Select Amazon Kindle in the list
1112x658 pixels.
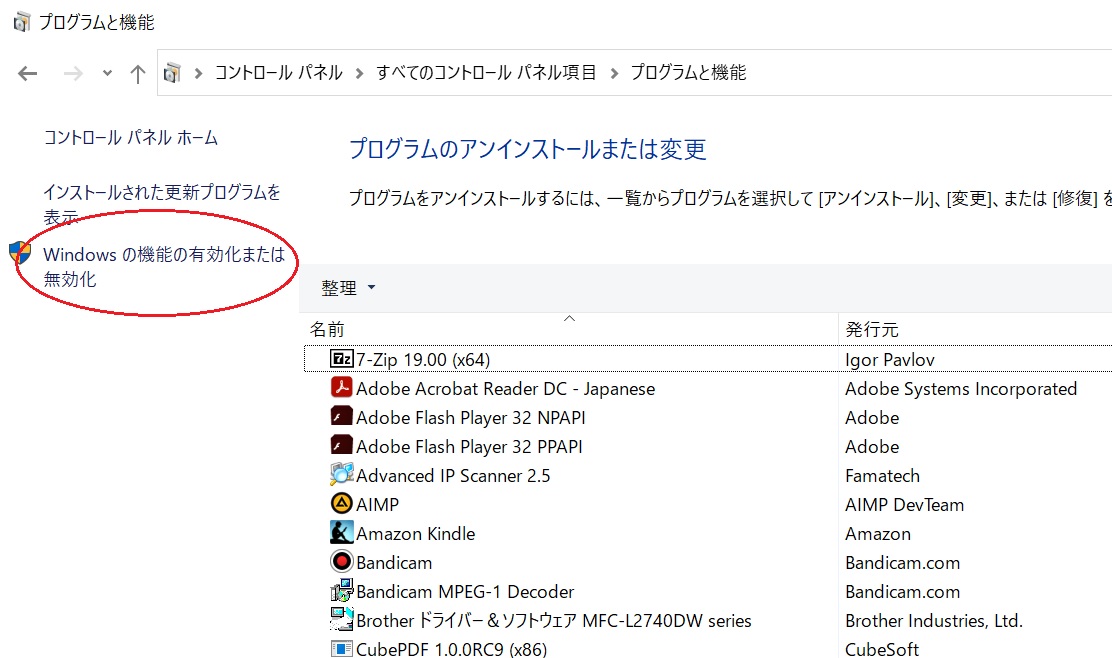(416, 534)
